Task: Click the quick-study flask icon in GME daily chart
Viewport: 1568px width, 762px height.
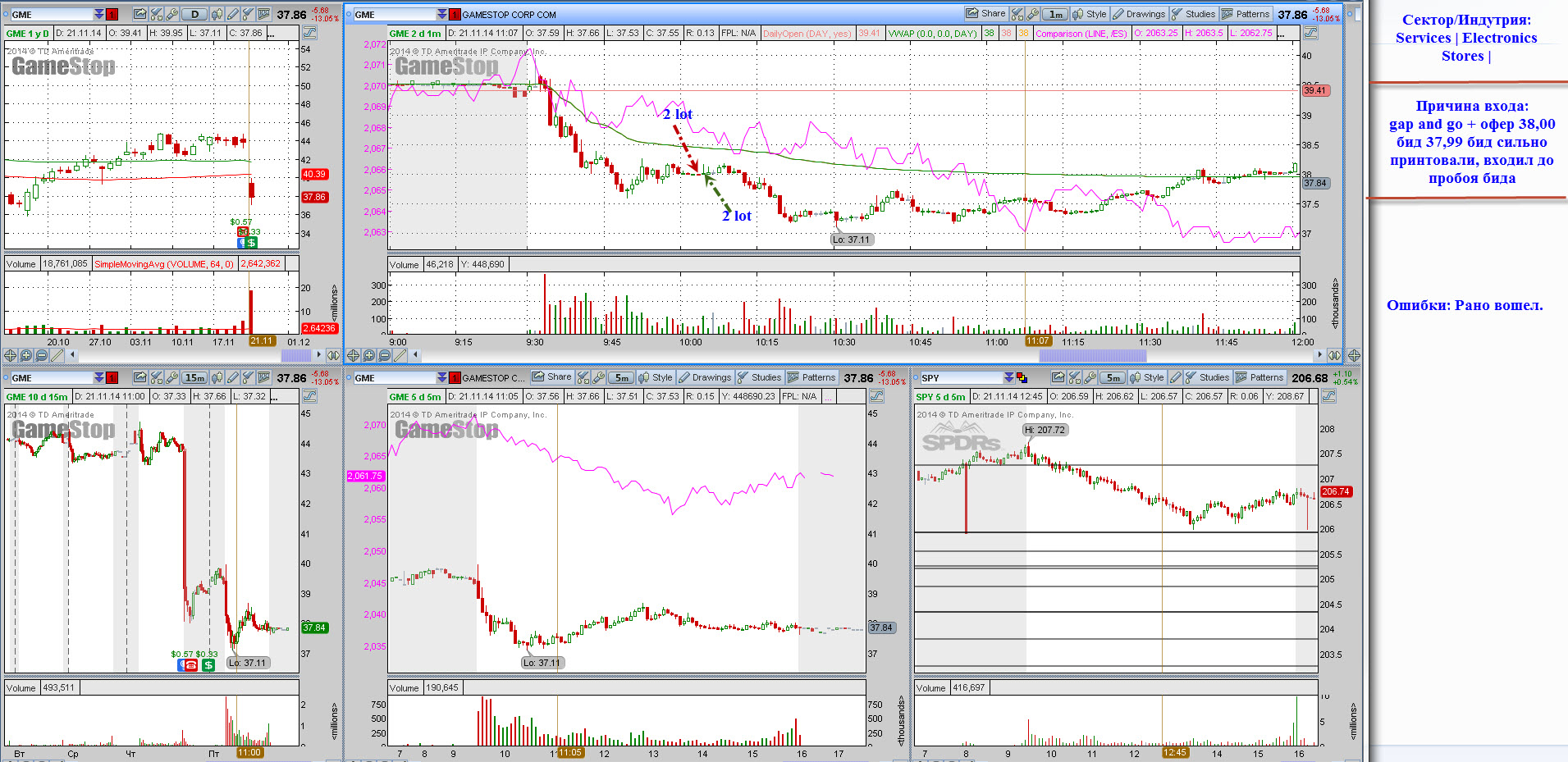Action: [x=157, y=14]
